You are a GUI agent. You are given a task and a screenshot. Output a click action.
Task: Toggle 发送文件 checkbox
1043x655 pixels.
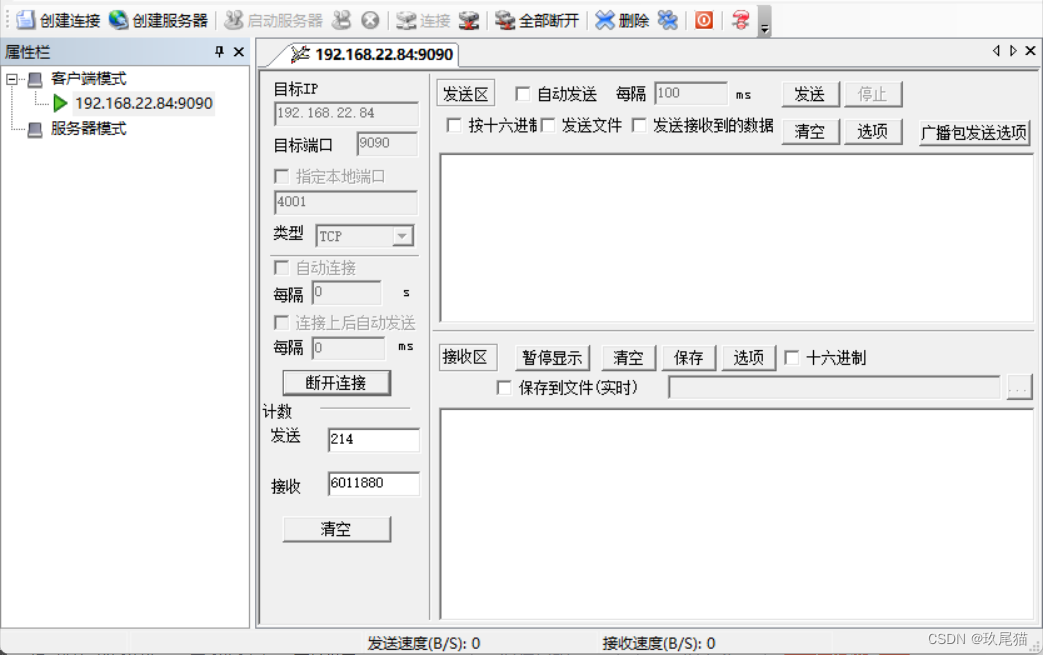[547, 125]
